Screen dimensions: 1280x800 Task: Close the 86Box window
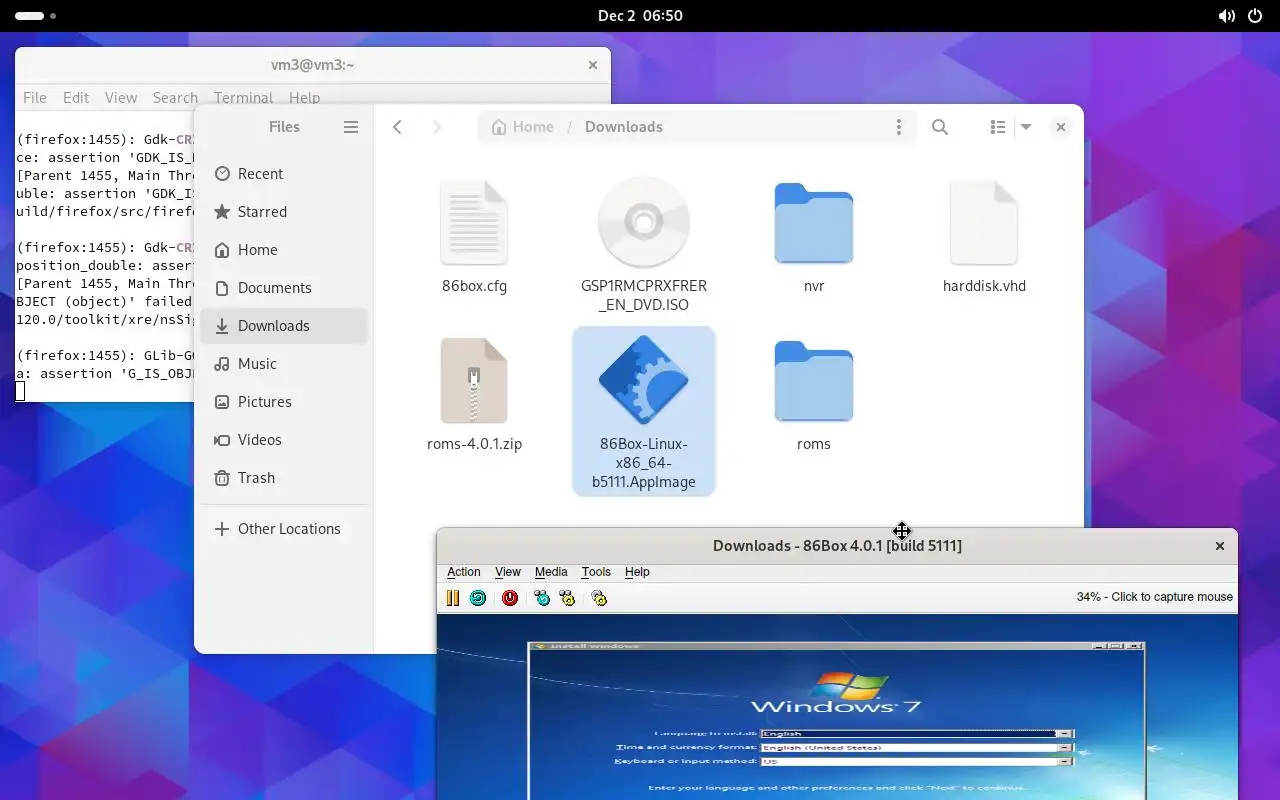point(1220,546)
